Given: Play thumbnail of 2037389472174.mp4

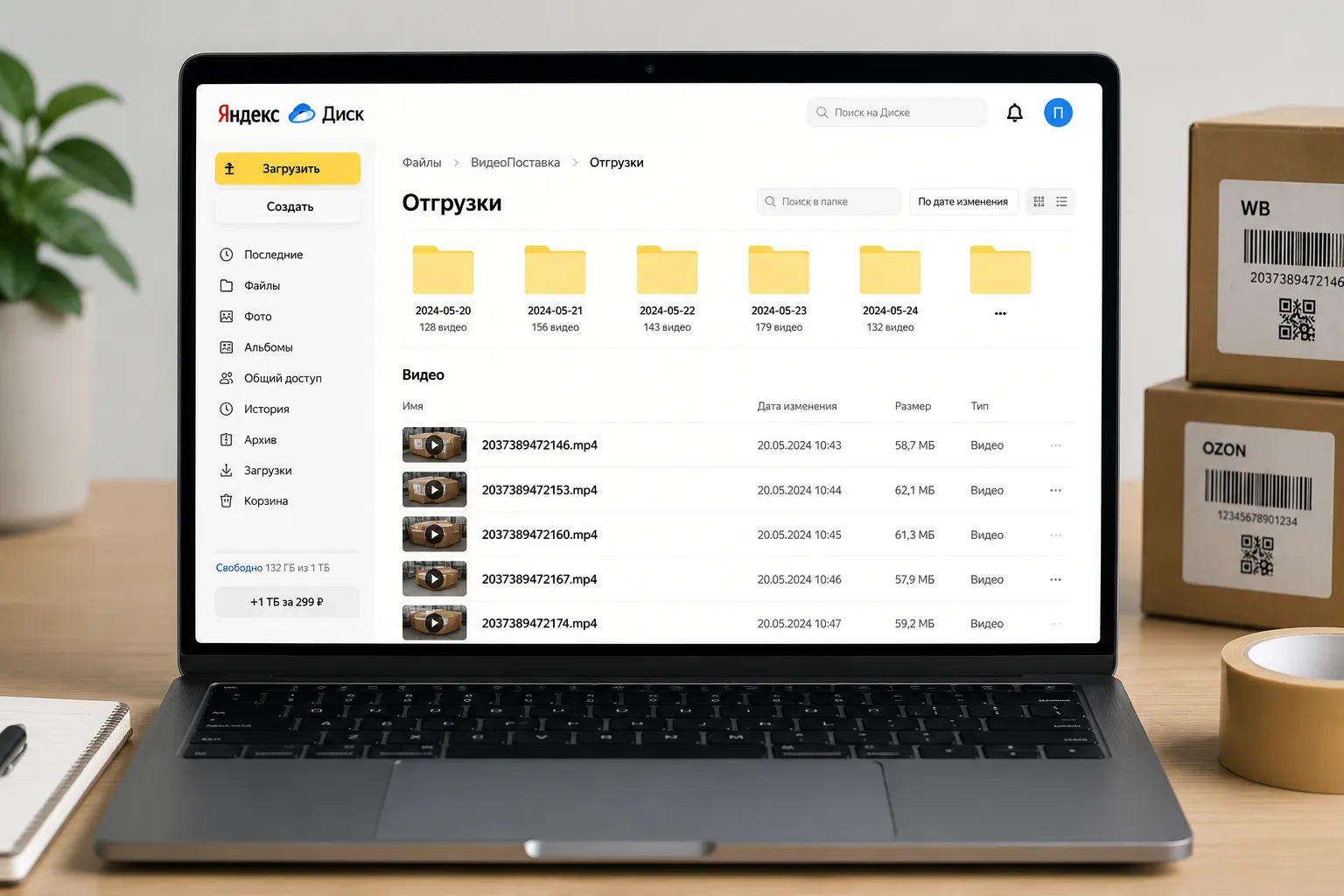Looking at the screenshot, I should pyautogui.click(x=434, y=623).
